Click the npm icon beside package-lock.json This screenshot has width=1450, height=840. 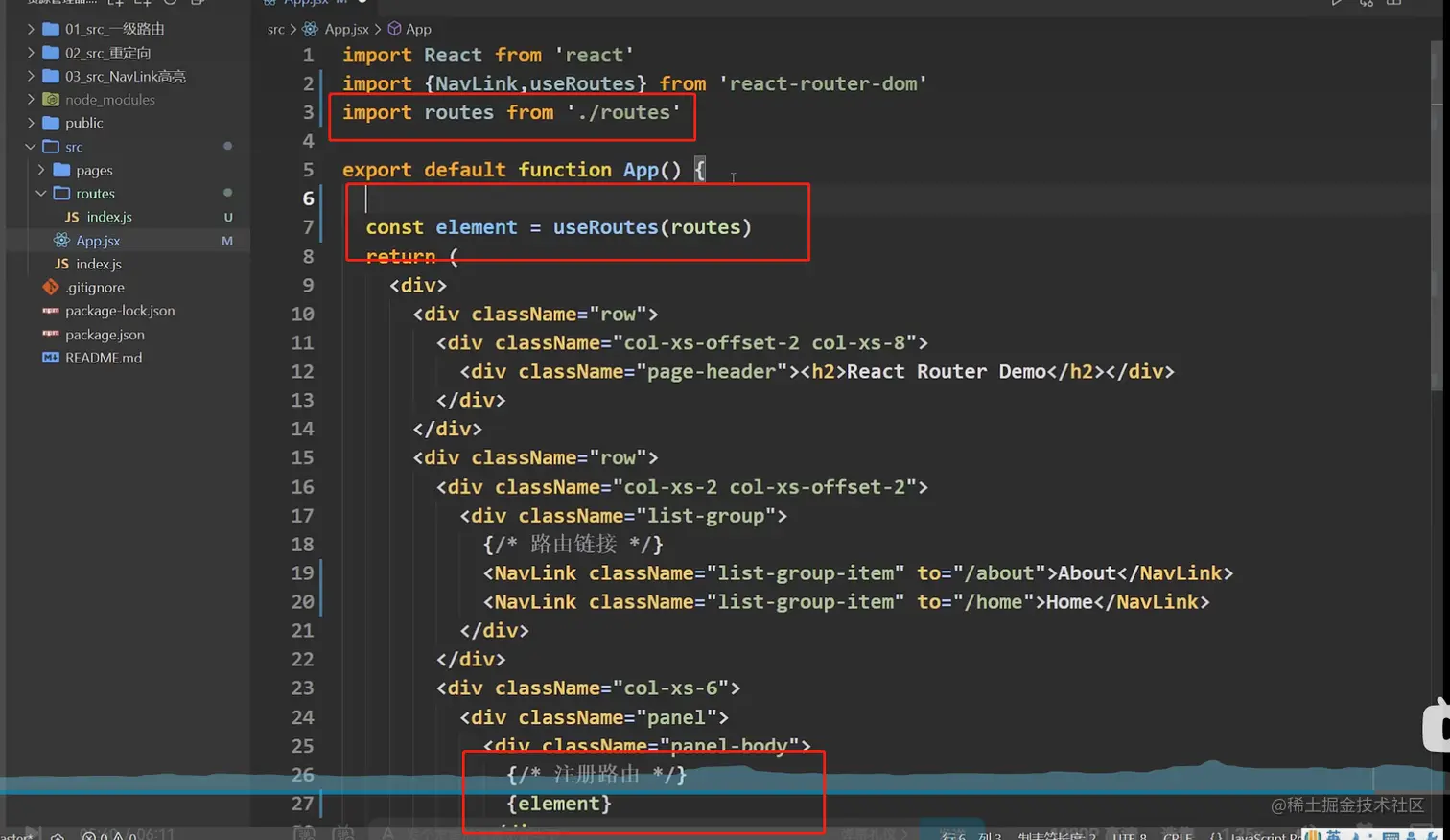pos(51,311)
